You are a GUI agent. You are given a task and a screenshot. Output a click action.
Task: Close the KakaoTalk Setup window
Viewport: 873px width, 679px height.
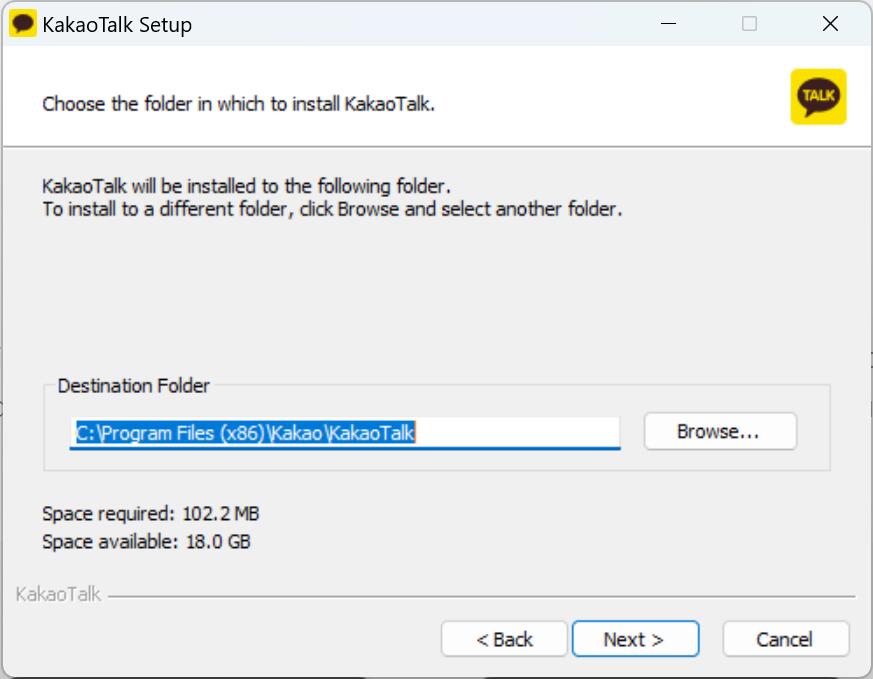tap(829, 24)
